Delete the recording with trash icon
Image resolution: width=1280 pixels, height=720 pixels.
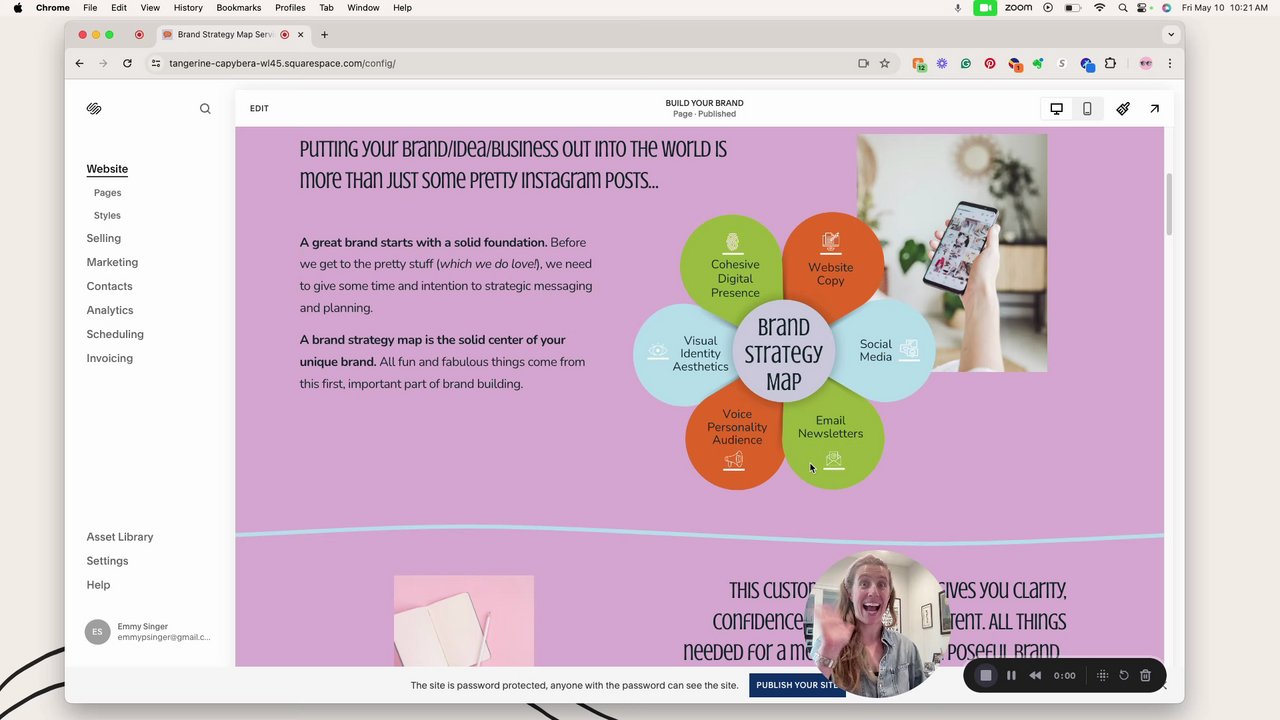[x=1146, y=675]
